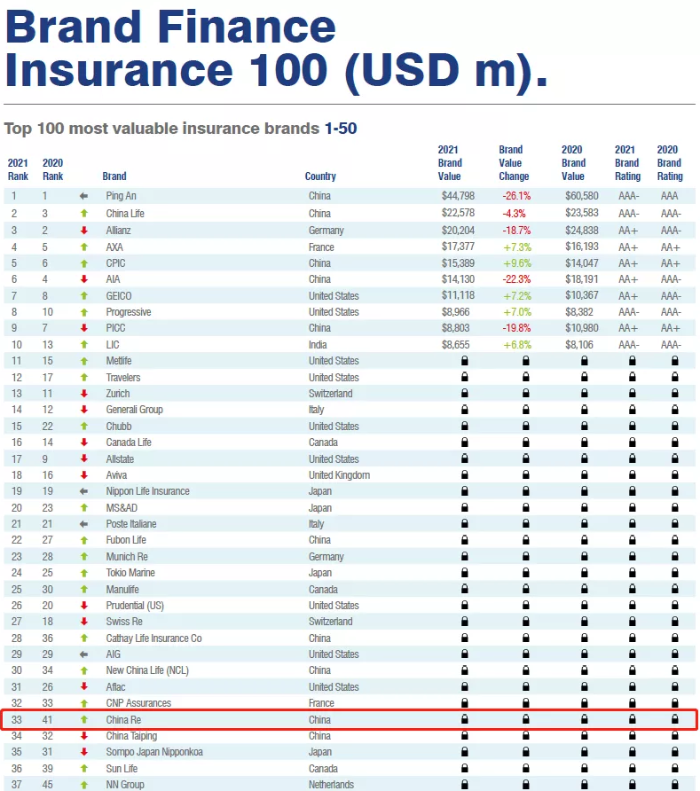Click the green up arrow beside GEICO
The width and height of the screenshot is (700, 791).
click(x=84, y=296)
